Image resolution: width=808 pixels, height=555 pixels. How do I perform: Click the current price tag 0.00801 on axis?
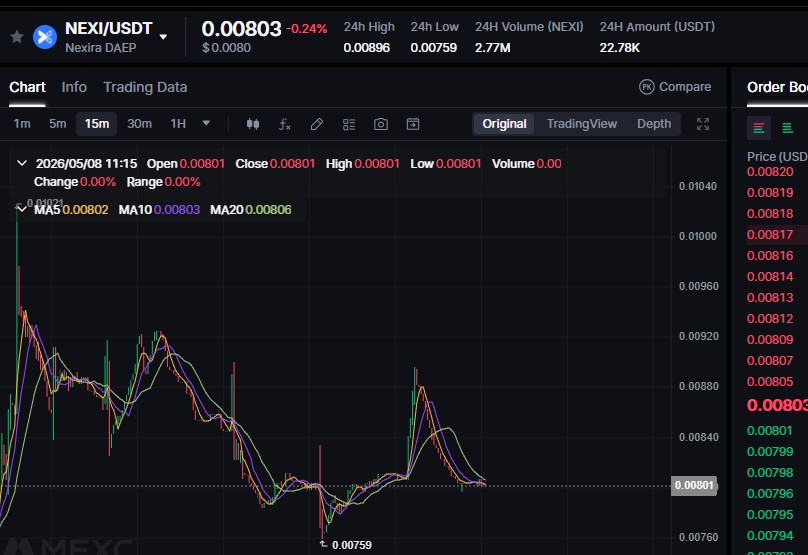coord(694,485)
